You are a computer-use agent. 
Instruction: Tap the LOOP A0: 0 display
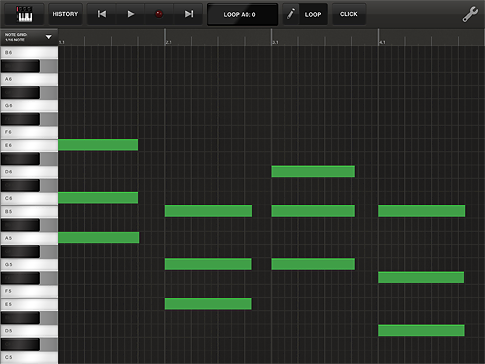(242, 14)
